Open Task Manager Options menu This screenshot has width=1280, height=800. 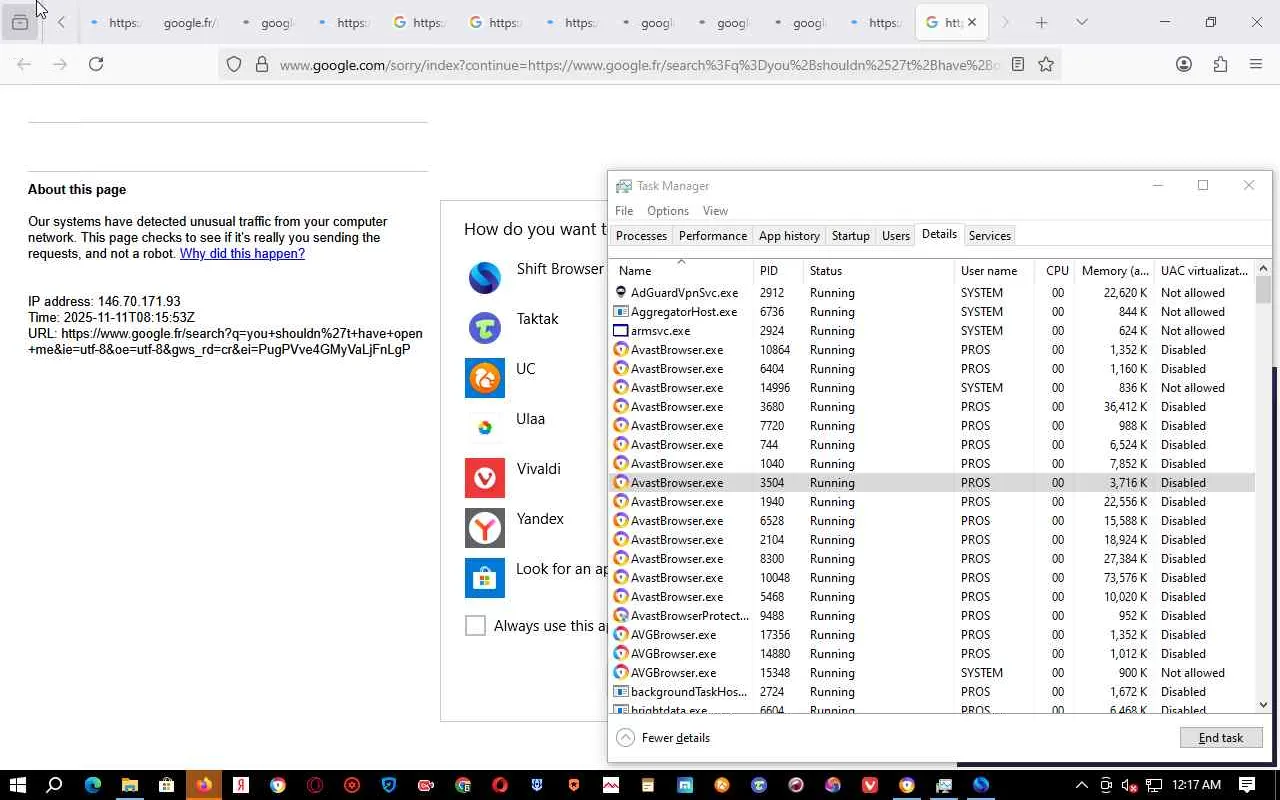point(668,211)
